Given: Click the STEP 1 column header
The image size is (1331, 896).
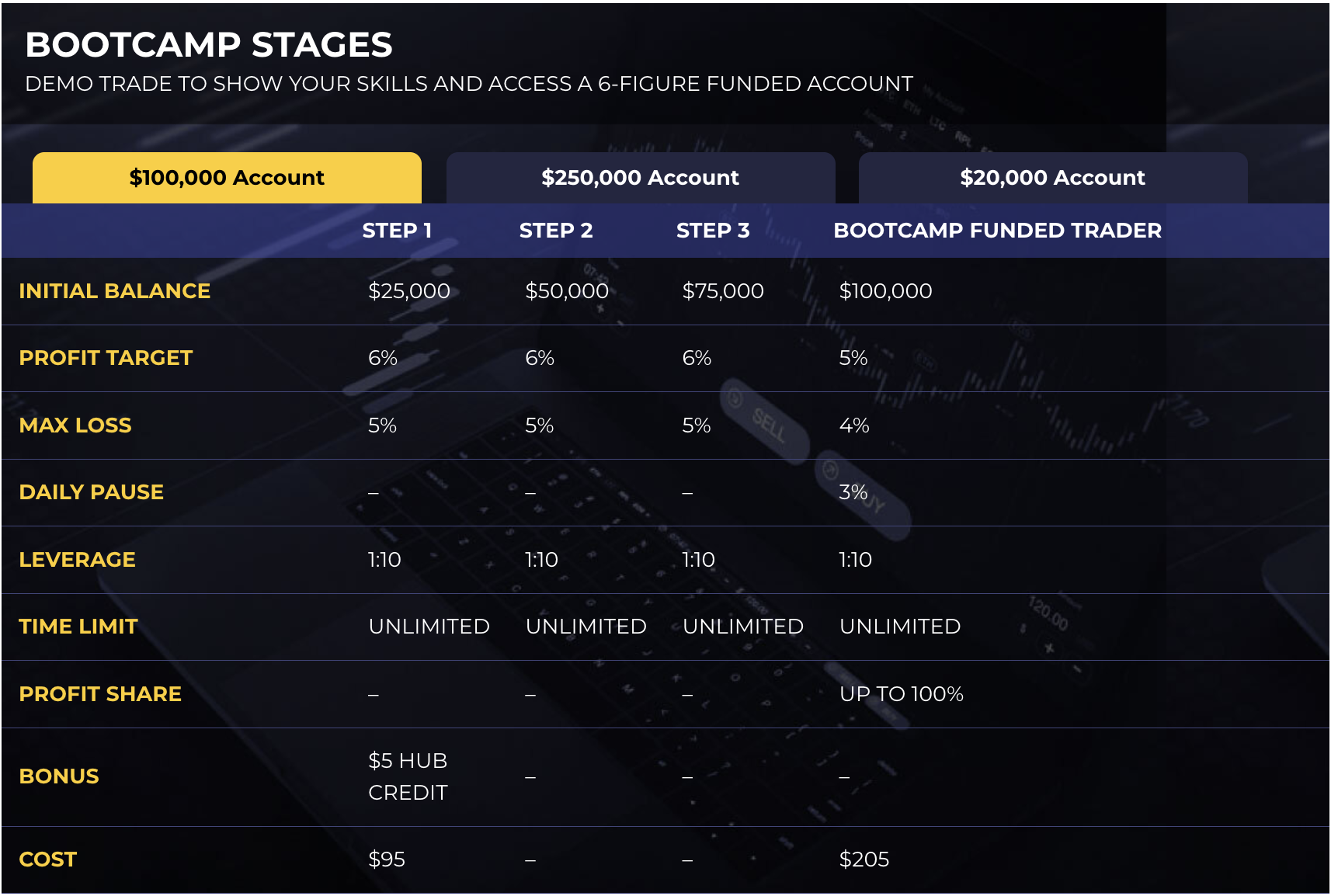Looking at the screenshot, I should coord(397,231).
